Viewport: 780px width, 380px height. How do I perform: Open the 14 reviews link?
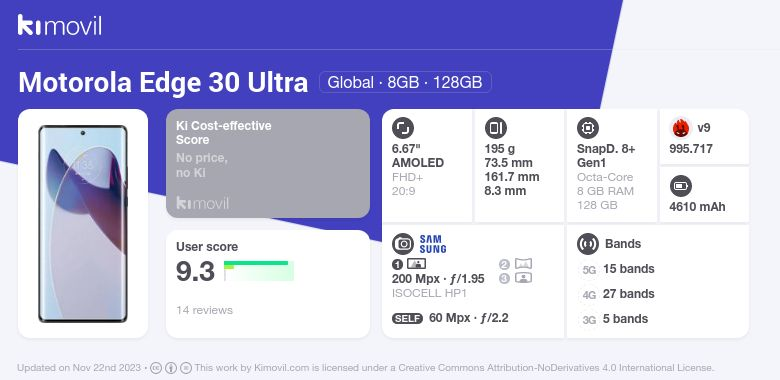204,310
